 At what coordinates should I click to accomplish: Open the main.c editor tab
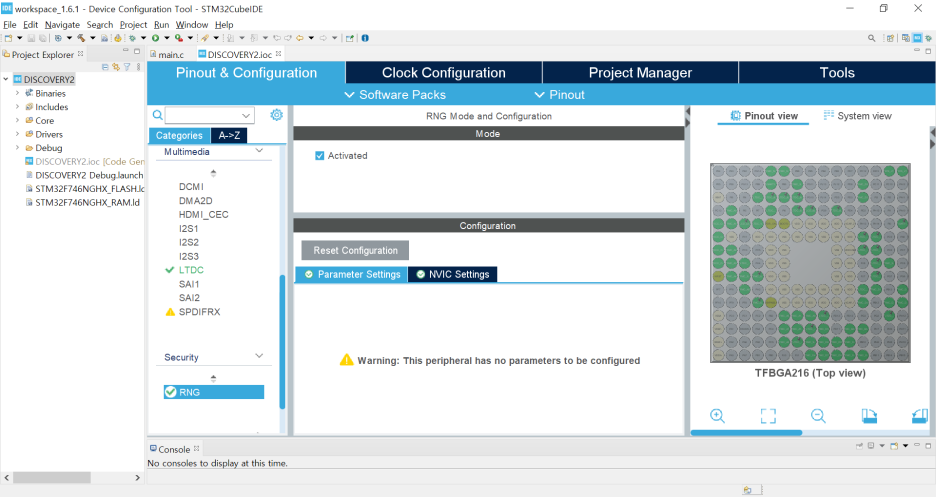(x=167, y=54)
